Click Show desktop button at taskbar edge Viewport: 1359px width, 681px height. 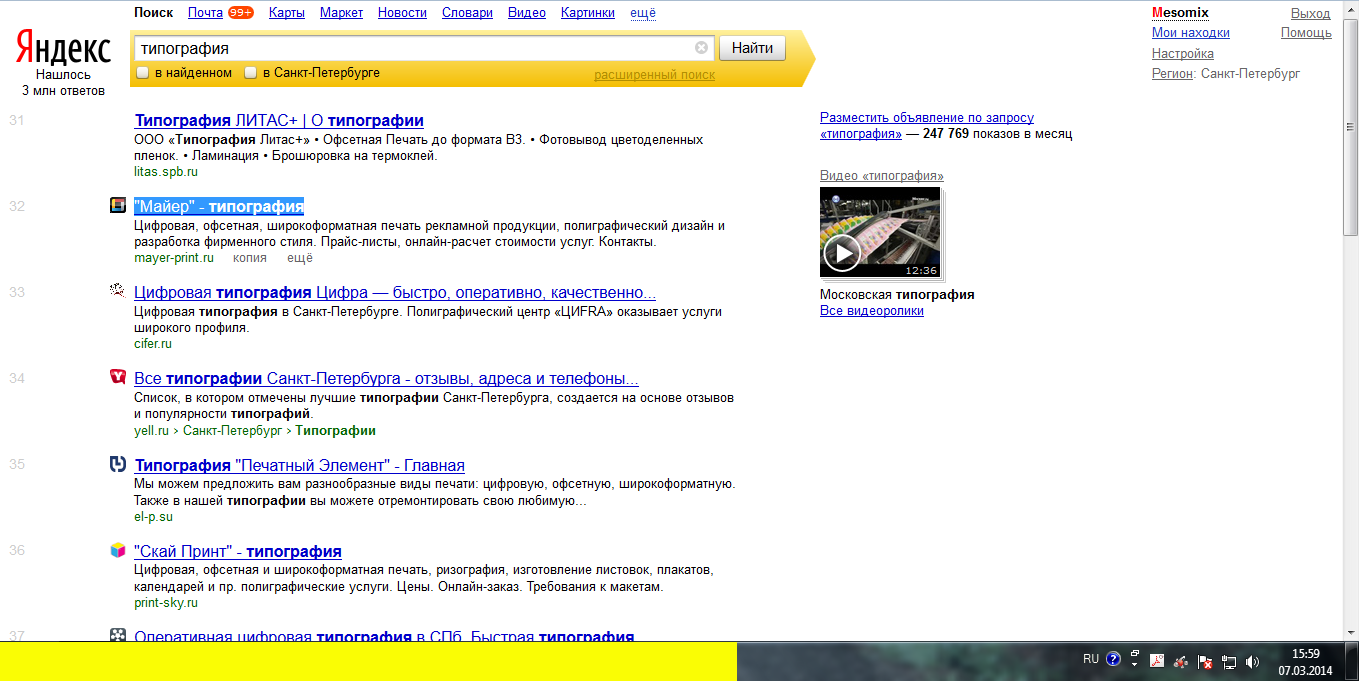click(x=1352, y=661)
